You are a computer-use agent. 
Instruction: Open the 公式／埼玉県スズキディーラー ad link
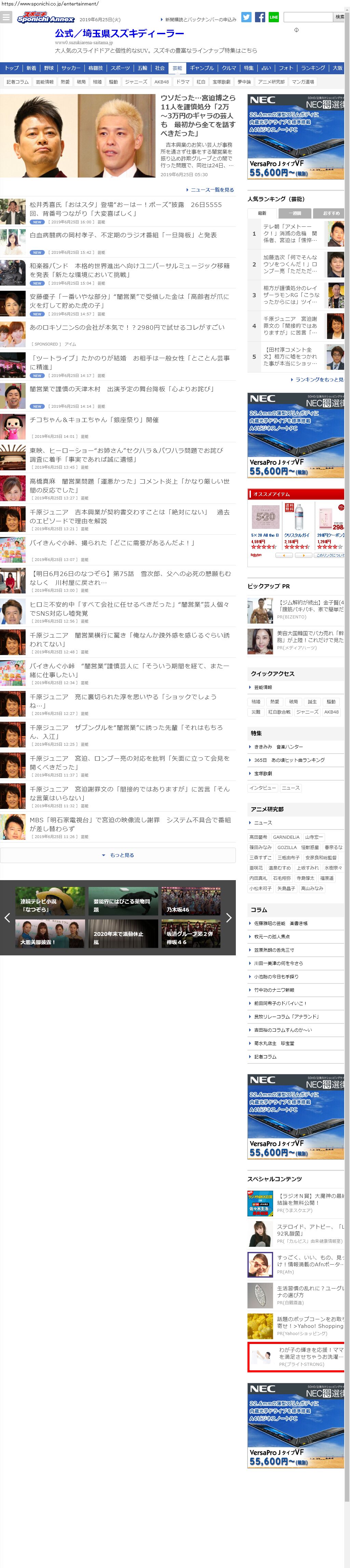[x=119, y=34]
